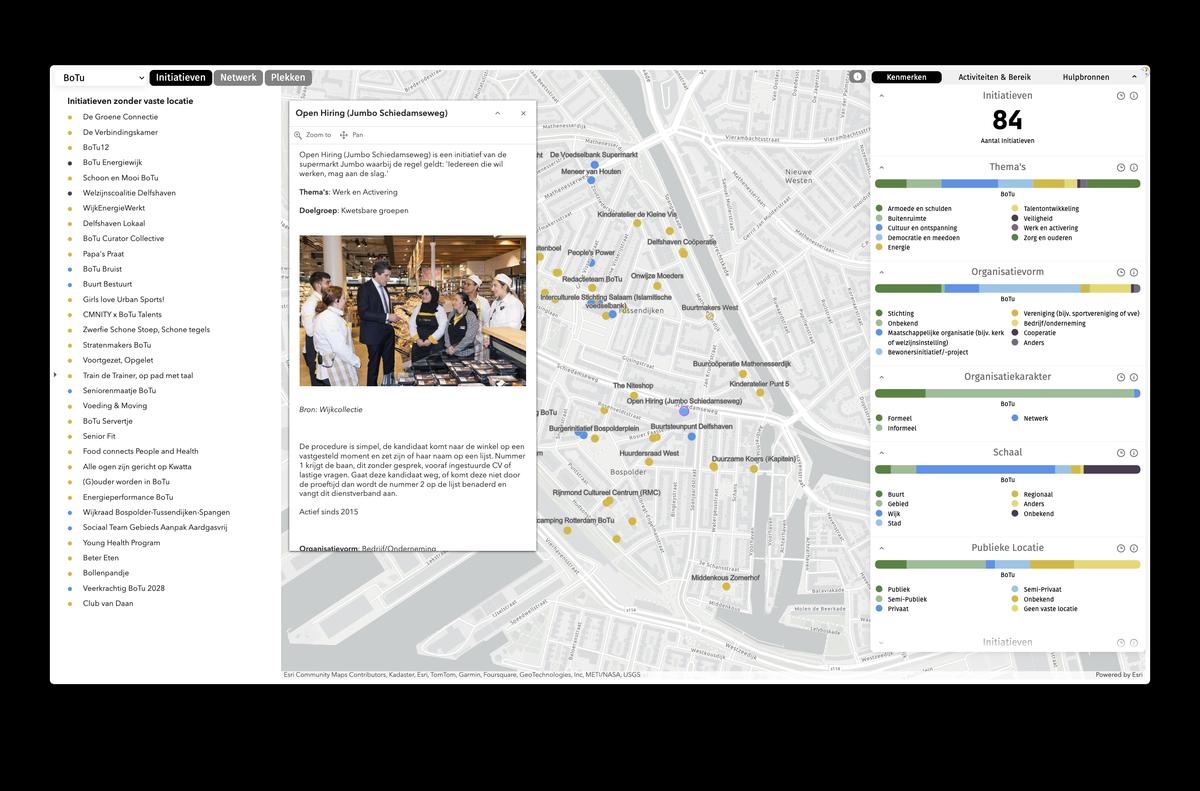1200x791 pixels.
Task: Open the info icon for Schaal
Action: tap(1134, 453)
